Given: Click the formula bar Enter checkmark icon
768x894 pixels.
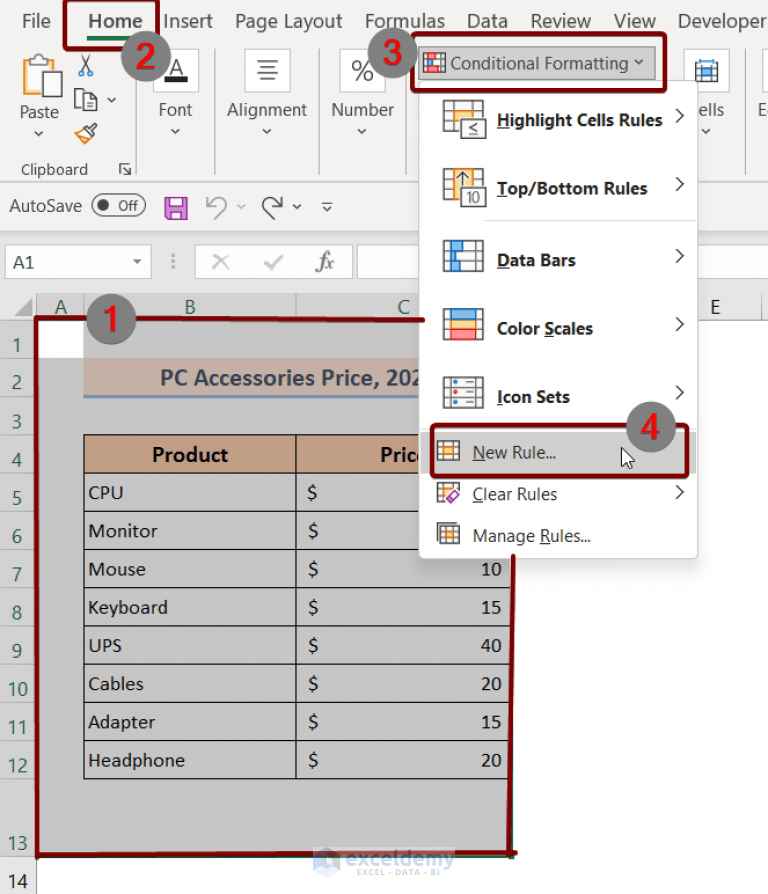Looking at the screenshot, I should (274, 262).
